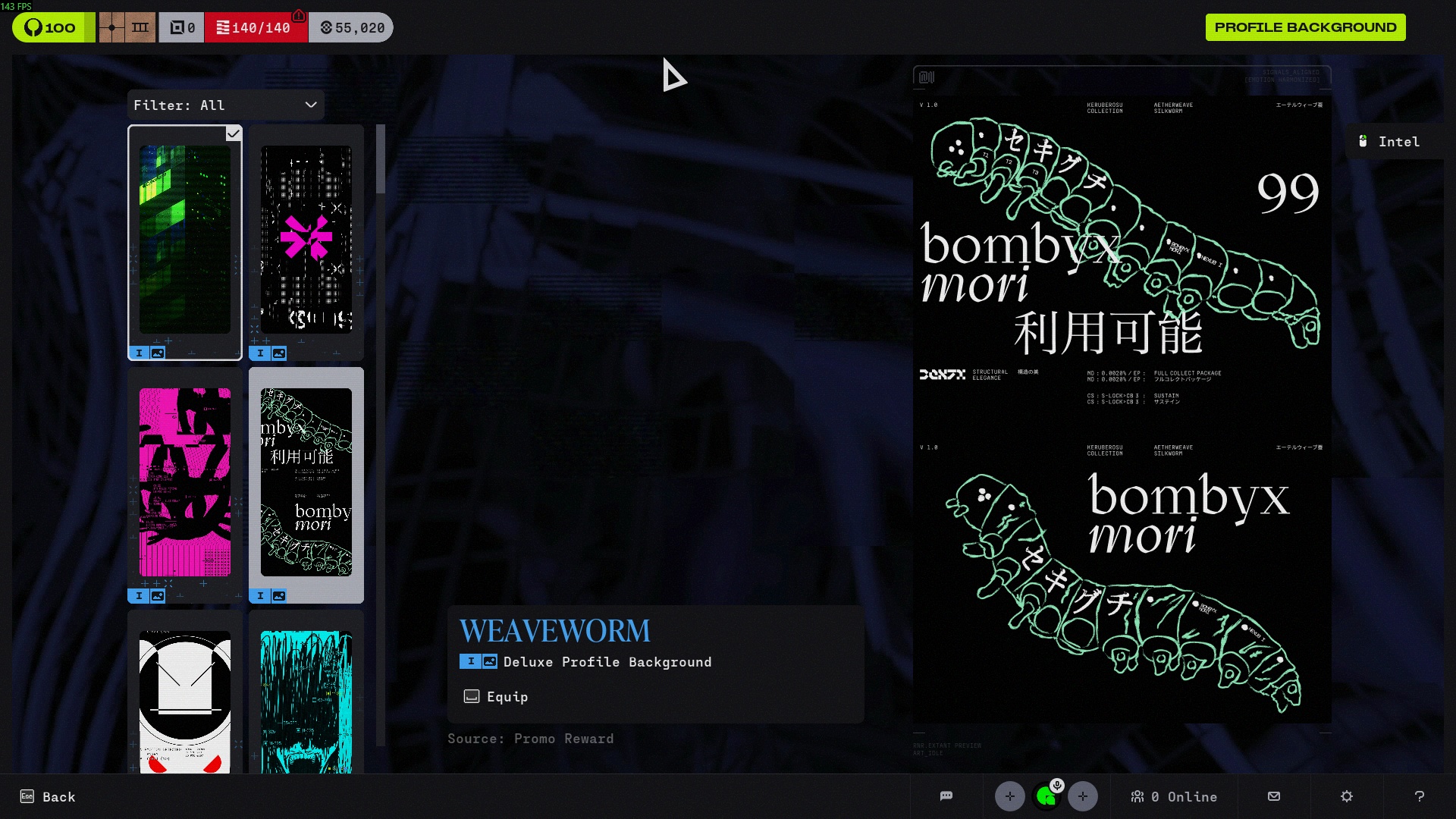Open the help question mark icon
Viewport: 1456px width, 819px height.
pyautogui.click(x=1419, y=796)
